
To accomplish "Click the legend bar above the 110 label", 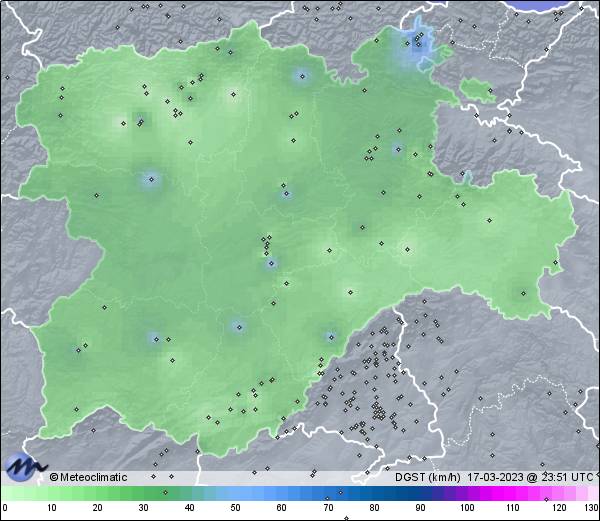I will coord(514,493).
